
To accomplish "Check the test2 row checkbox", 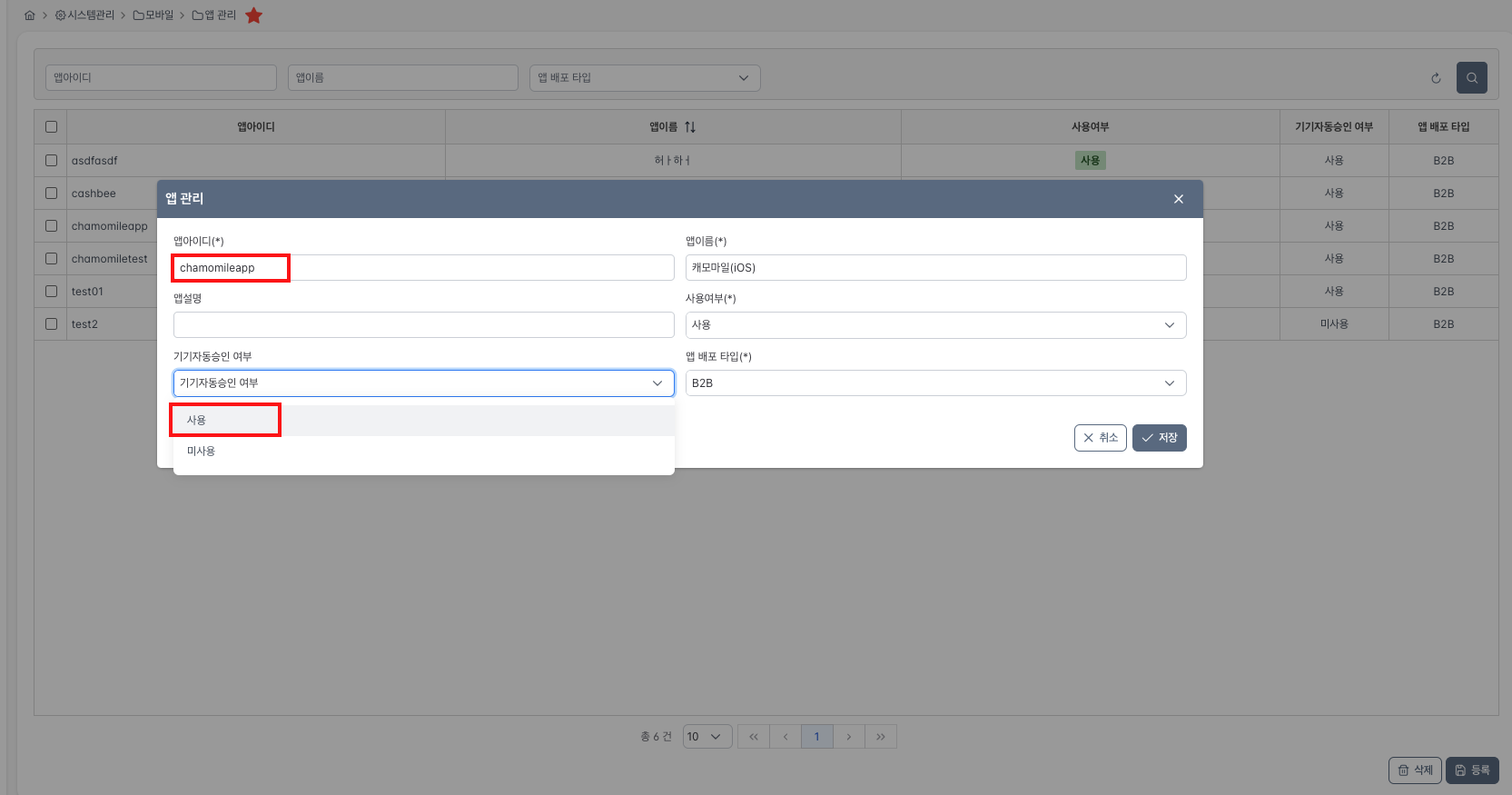I will point(51,324).
